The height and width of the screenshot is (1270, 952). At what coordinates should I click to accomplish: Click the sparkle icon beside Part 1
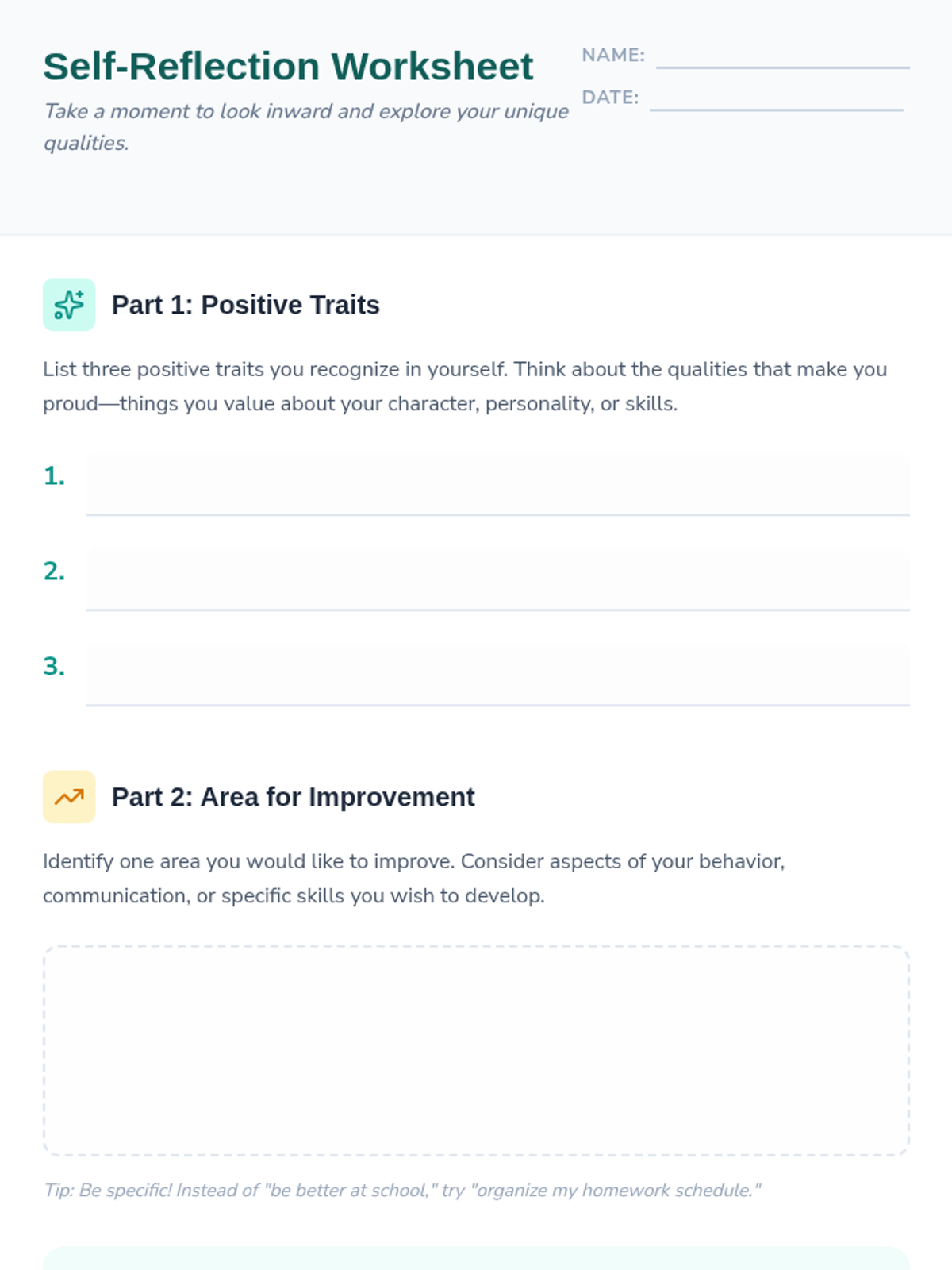point(69,305)
